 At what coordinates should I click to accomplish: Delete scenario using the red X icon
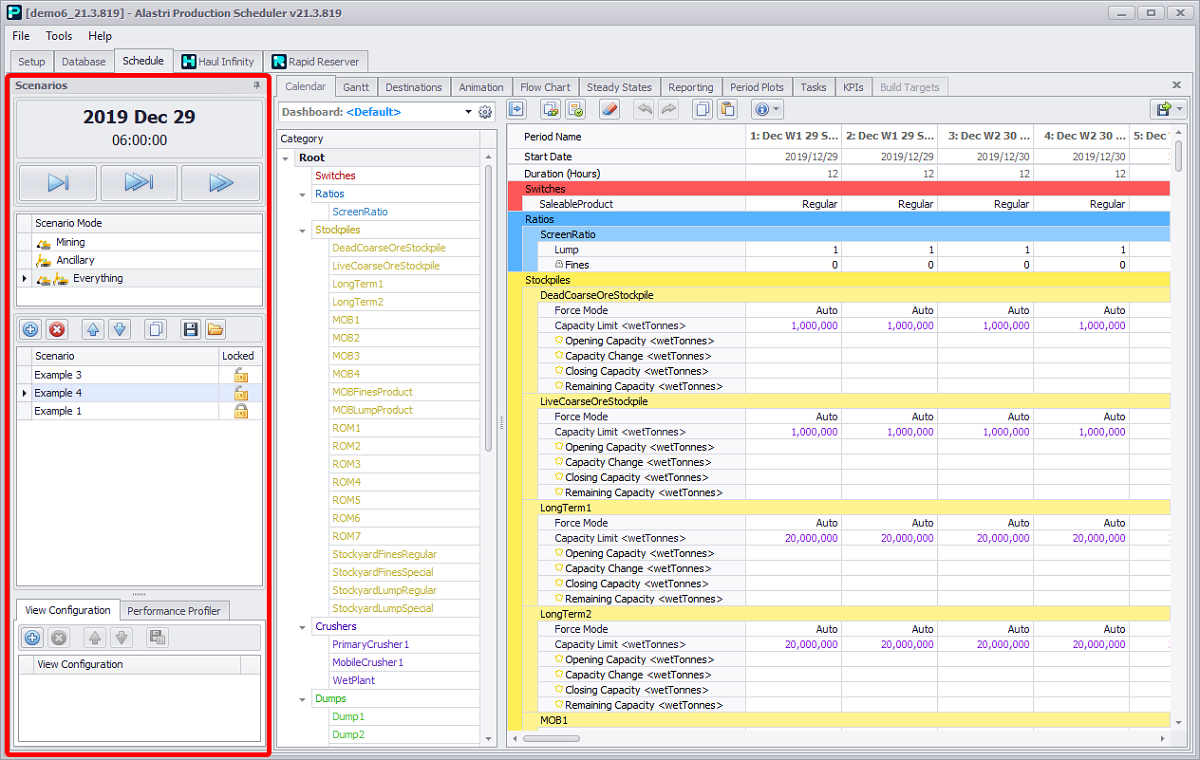57,329
